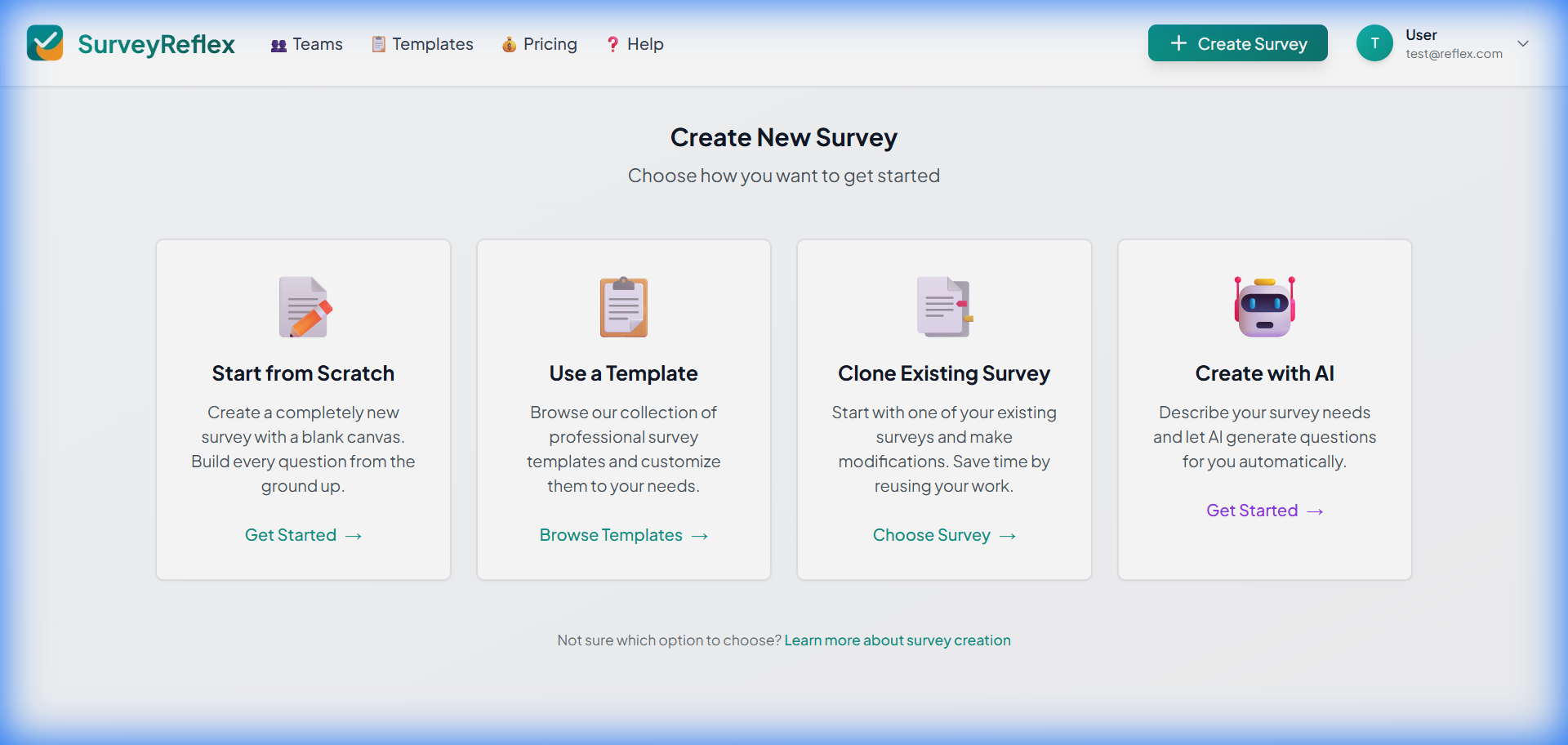1568x745 pixels.
Task: Click the SurveyReflex checkmark logo icon
Action: [45, 43]
